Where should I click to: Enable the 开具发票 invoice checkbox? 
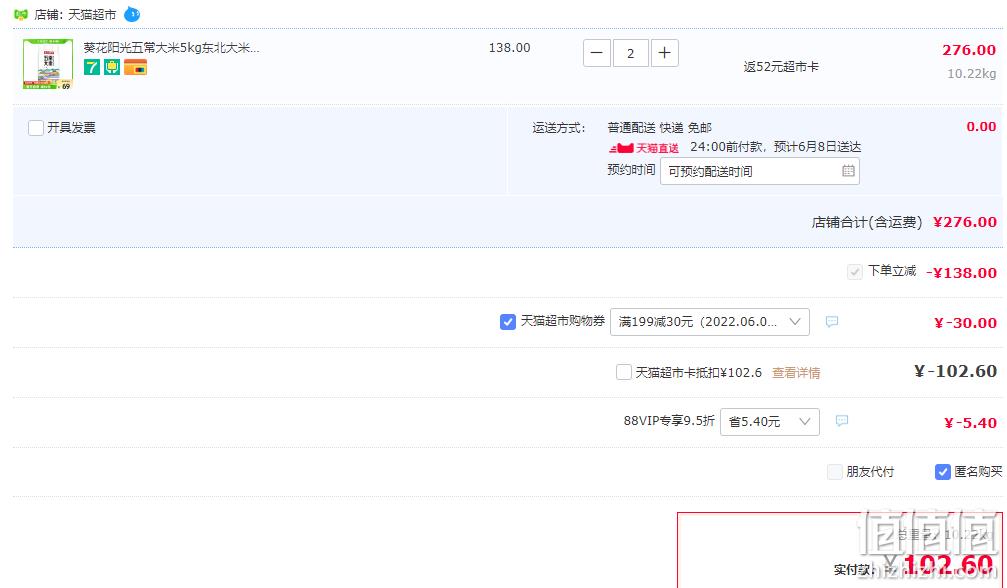click(36, 128)
